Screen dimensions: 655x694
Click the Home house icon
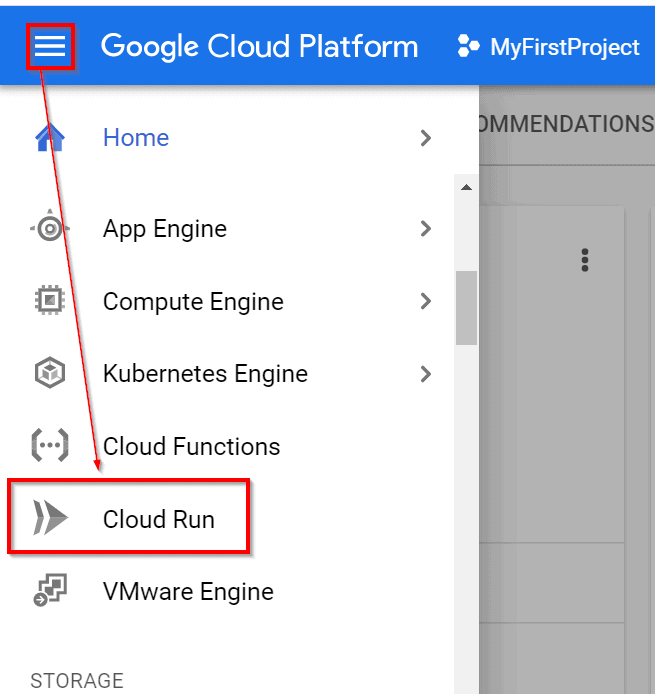tap(49, 138)
